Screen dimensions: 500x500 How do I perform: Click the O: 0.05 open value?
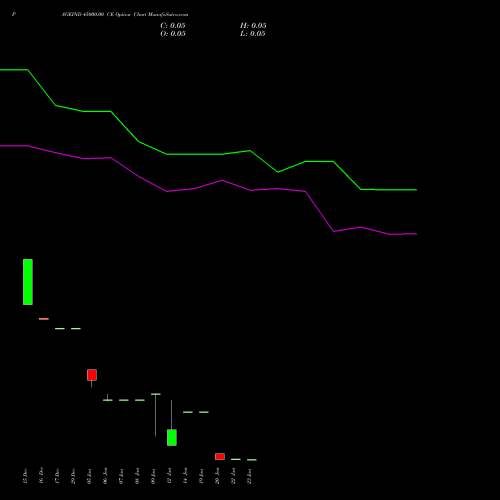pyautogui.click(x=173, y=34)
